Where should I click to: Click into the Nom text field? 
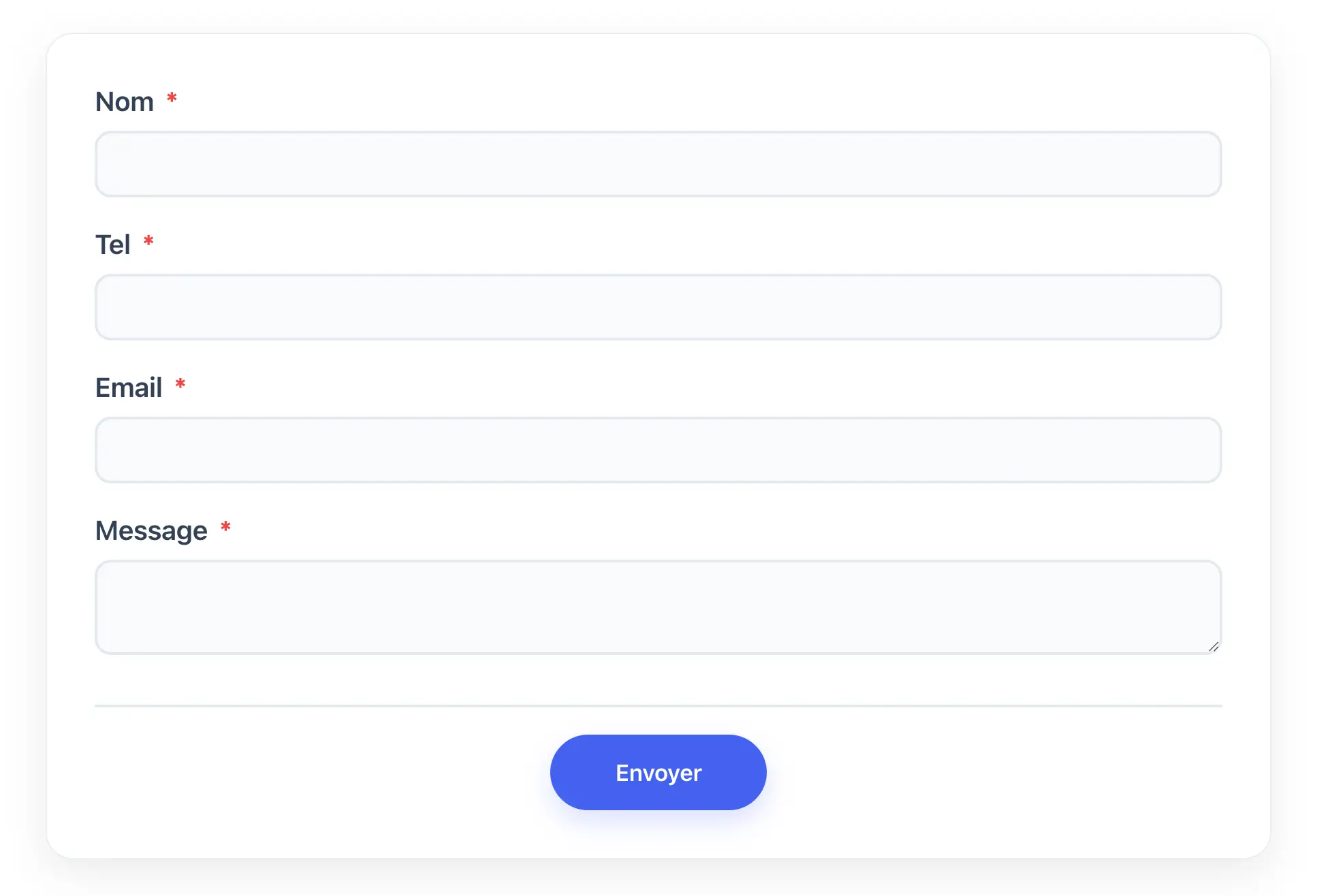pyautogui.click(x=658, y=164)
